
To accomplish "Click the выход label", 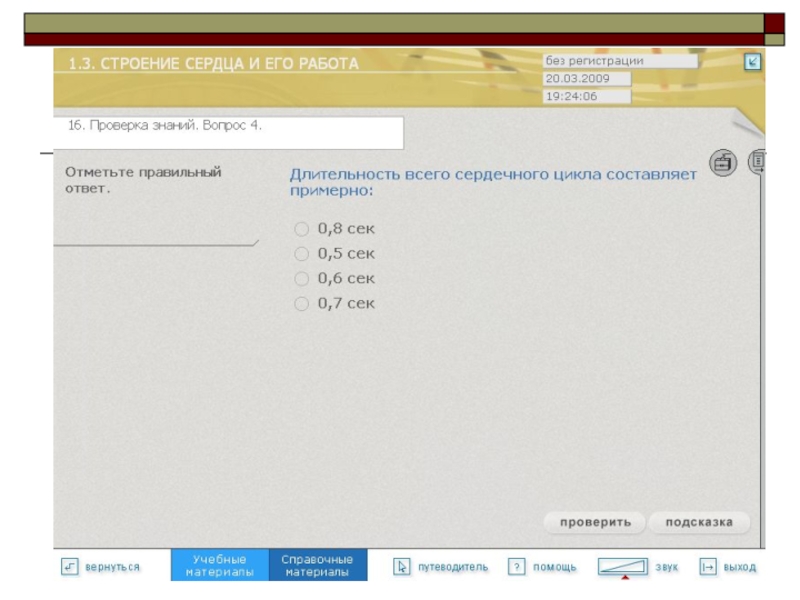I will [x=740, y=567].
